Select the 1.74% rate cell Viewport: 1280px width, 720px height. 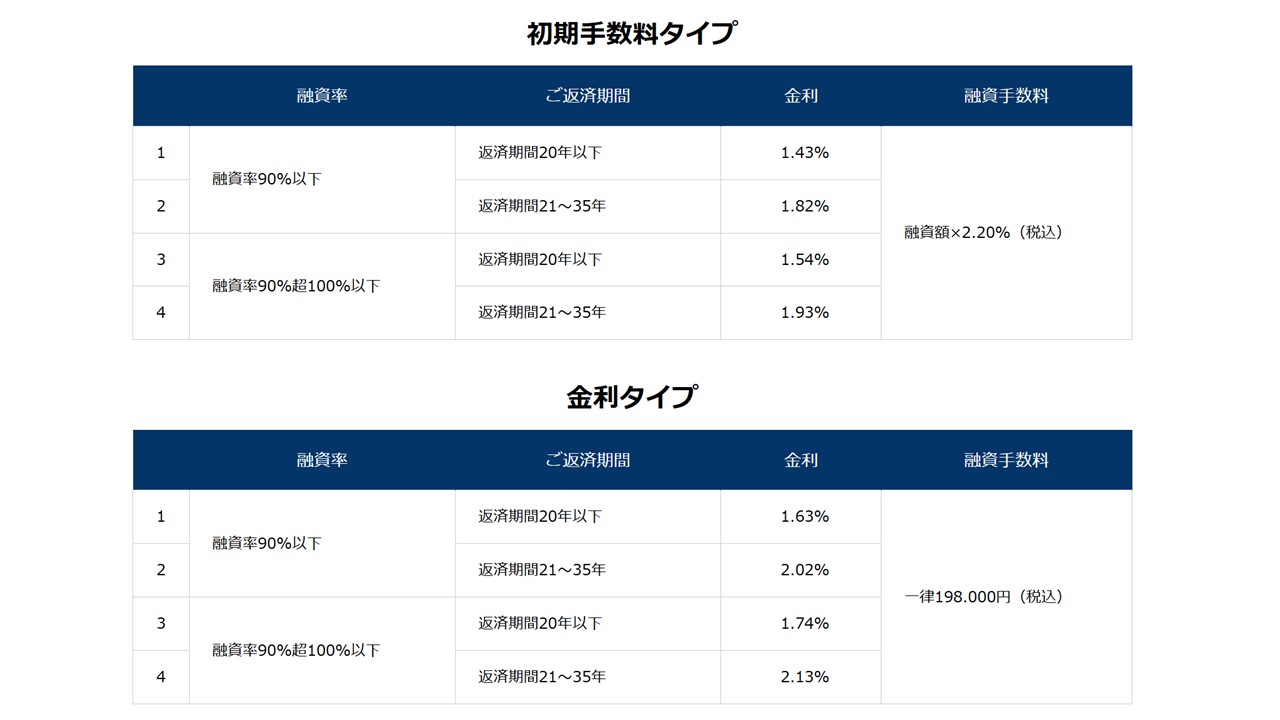pyautogui.click(x=804, y=623)
